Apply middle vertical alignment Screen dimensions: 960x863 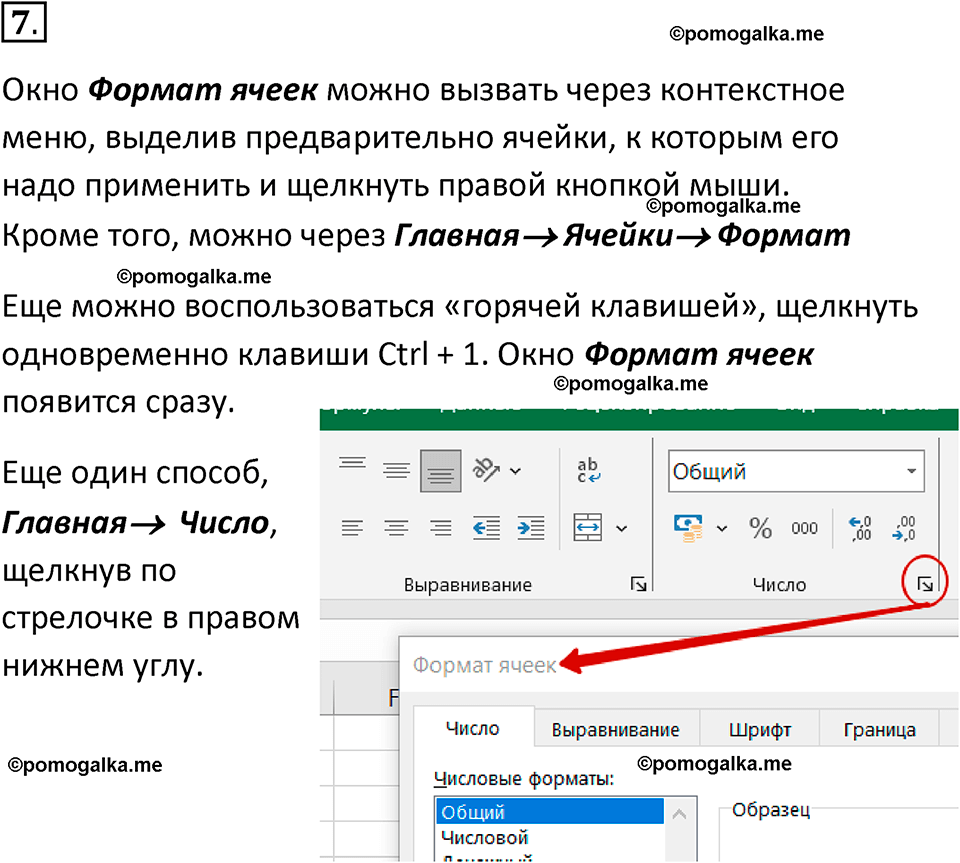coord(397,470)
